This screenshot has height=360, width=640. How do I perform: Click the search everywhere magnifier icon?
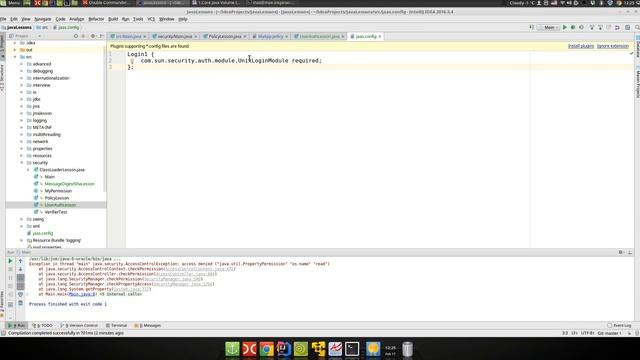[637, 27]
